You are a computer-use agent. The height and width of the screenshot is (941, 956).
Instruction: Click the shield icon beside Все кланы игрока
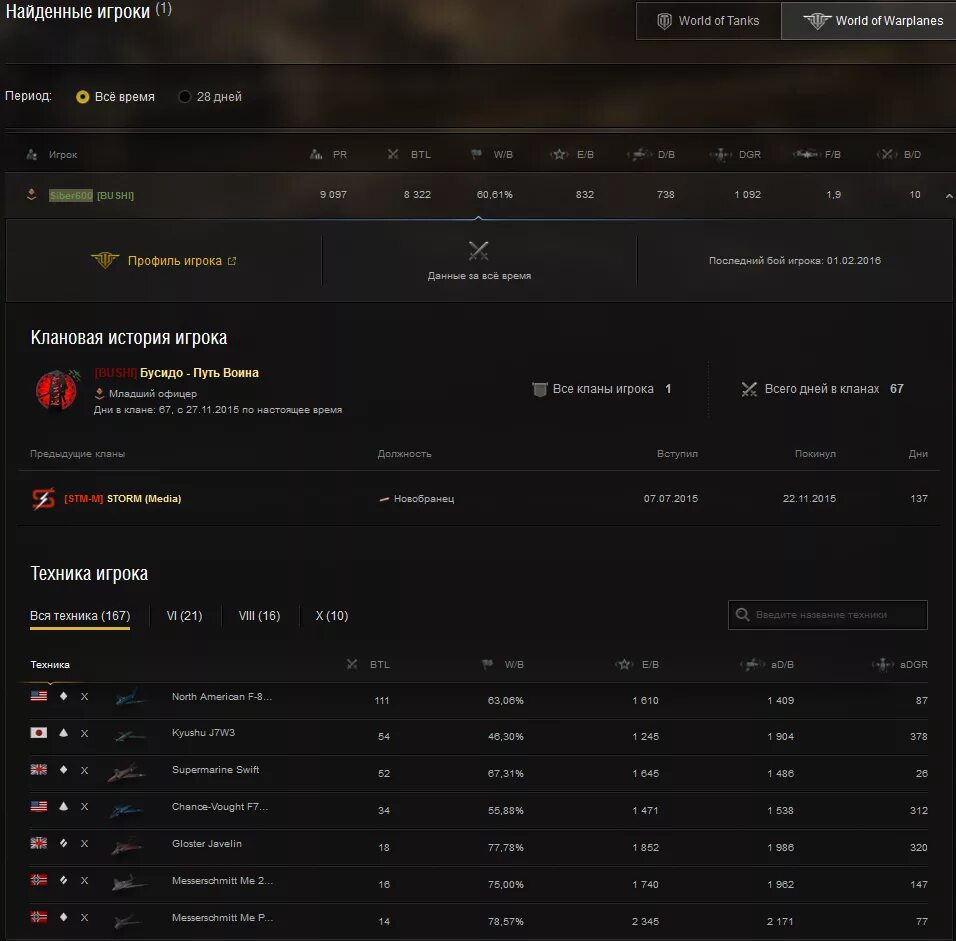(540, 389)
